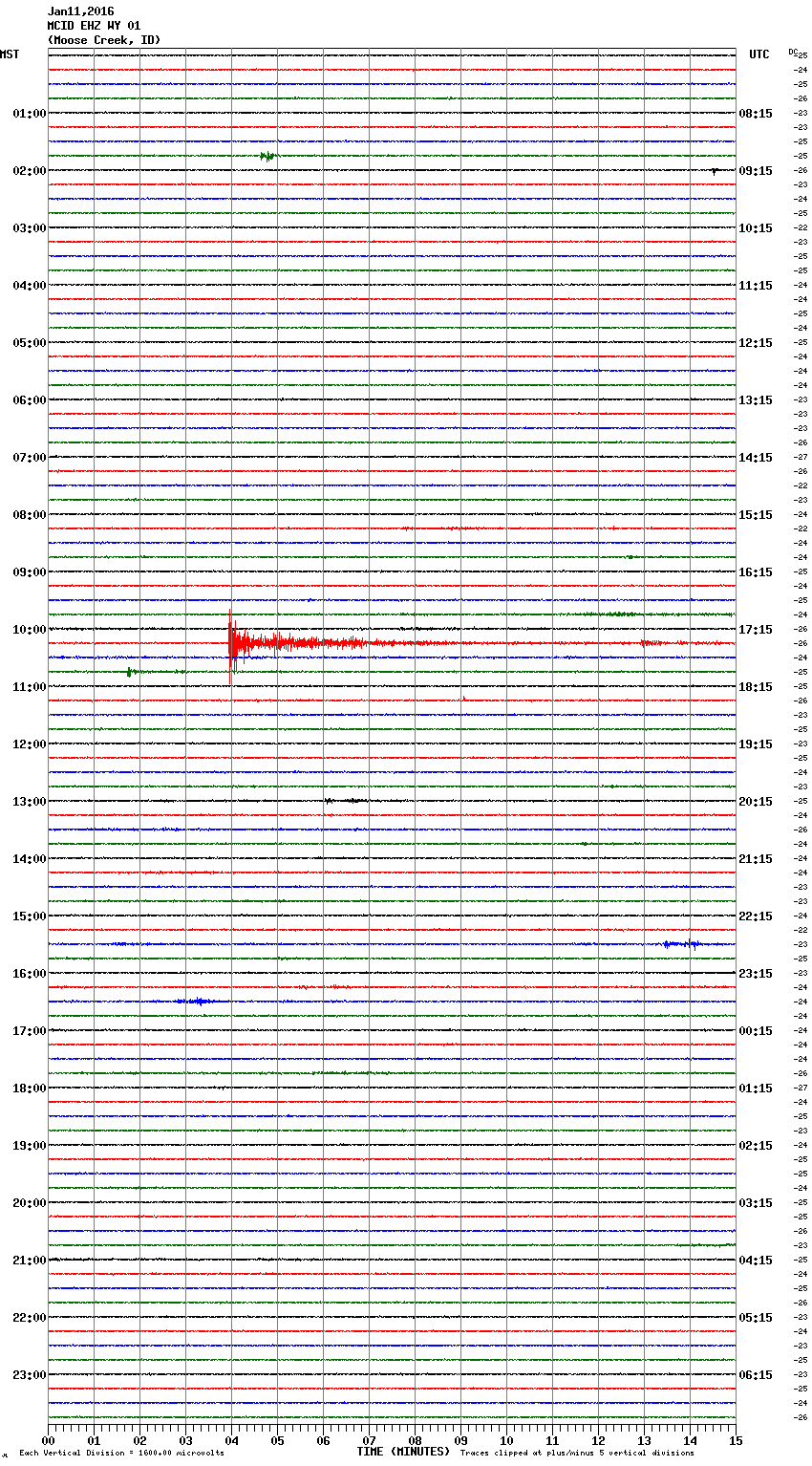
Task: Click the Traces clipped footer note
Action: pyautogui.click(x=577, y=1454)
